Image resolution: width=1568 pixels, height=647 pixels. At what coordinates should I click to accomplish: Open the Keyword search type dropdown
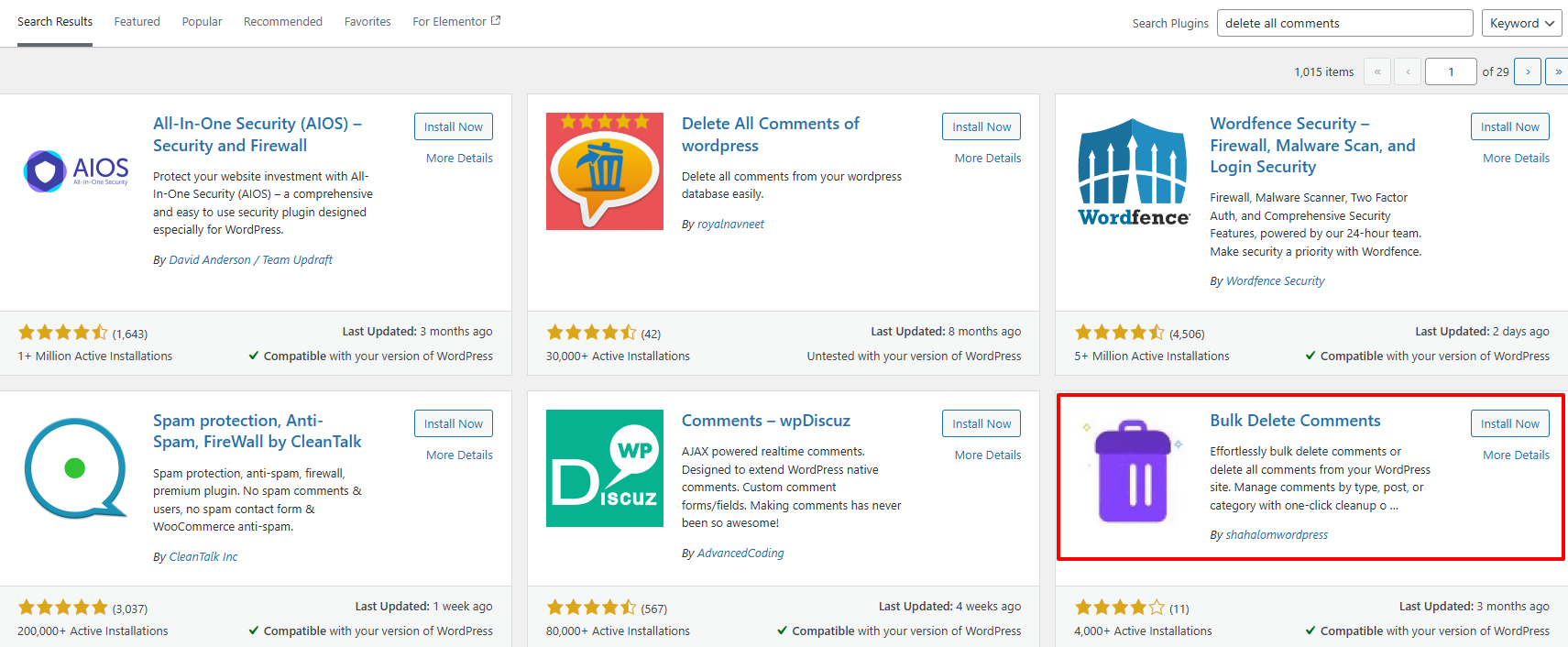pos(1521,23)
